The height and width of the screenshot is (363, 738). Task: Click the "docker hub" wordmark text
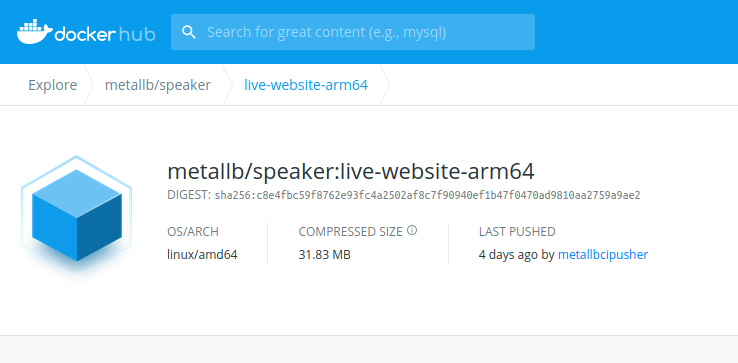[105, 34]
